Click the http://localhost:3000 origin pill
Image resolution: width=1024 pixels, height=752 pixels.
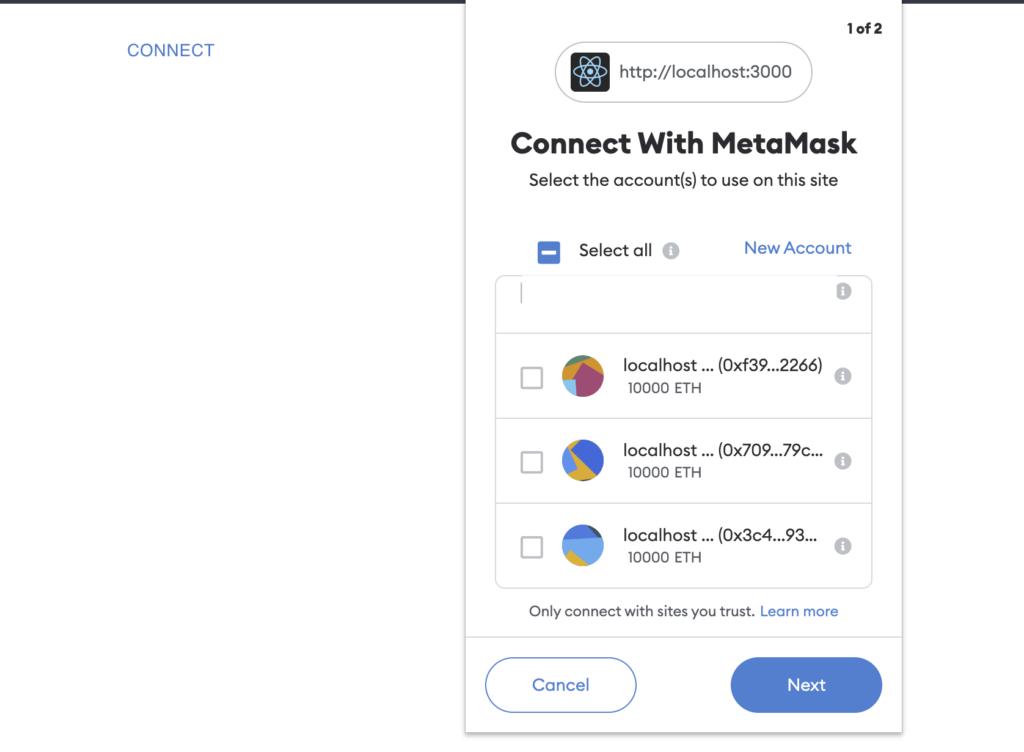683,72
